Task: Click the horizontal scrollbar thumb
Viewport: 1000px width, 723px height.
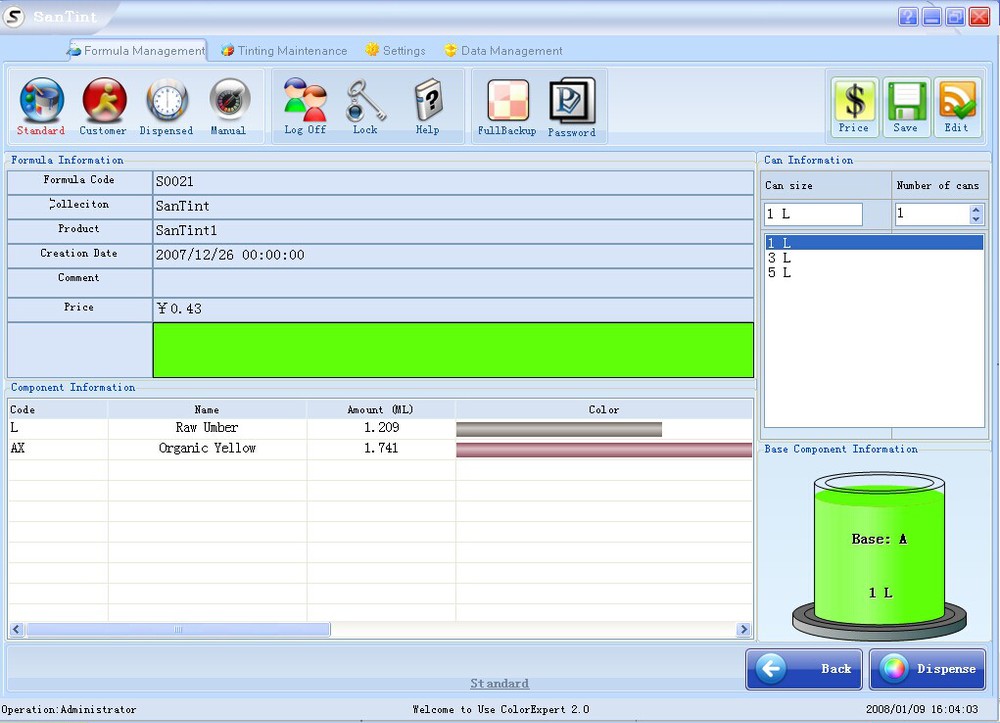Action: pyautogui.click(x=178, y=630)
